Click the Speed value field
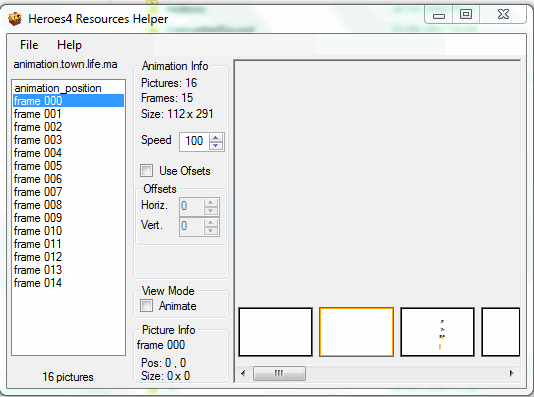 pyautogui.click(x=194, y=141)
